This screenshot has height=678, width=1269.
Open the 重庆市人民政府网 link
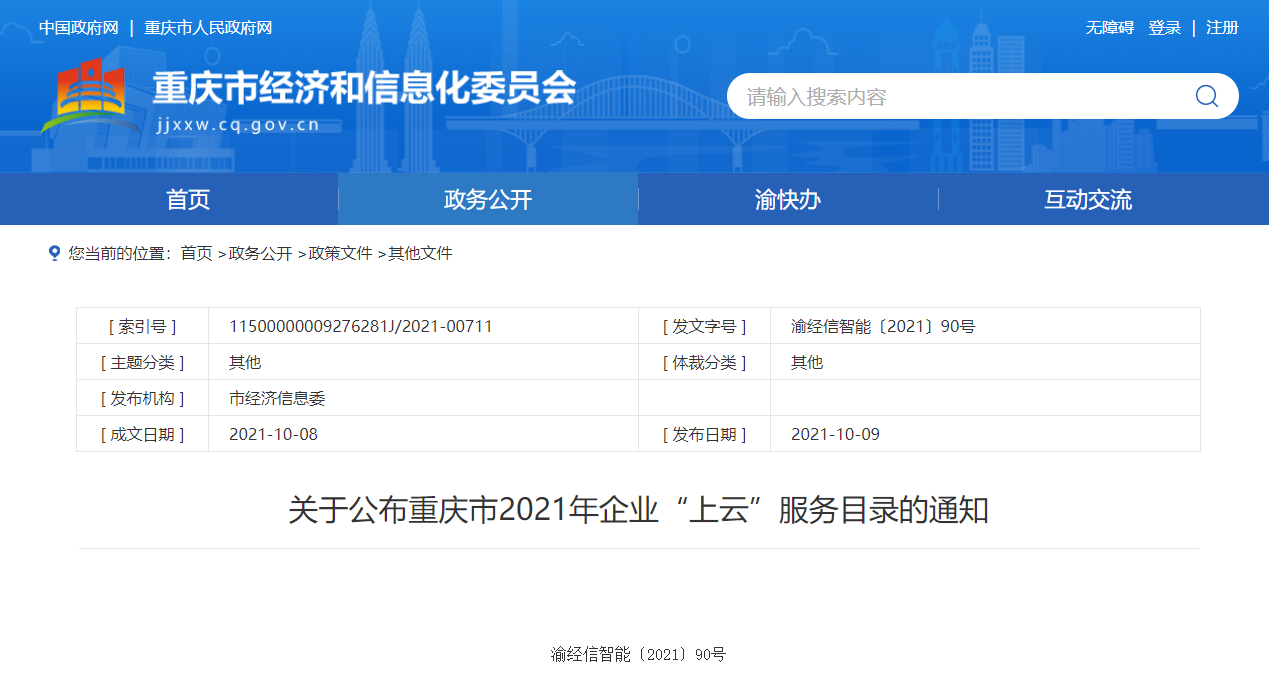click(208, 28)
